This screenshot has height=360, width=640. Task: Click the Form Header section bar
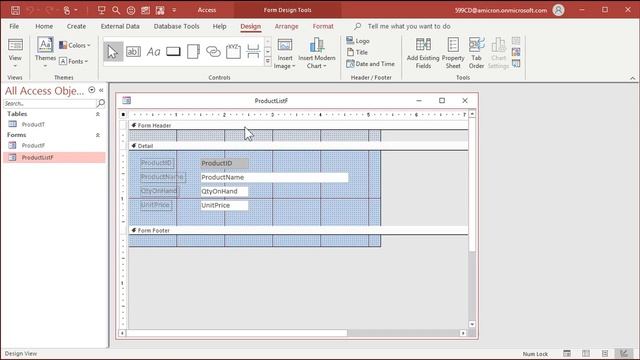tap(298, 125)
